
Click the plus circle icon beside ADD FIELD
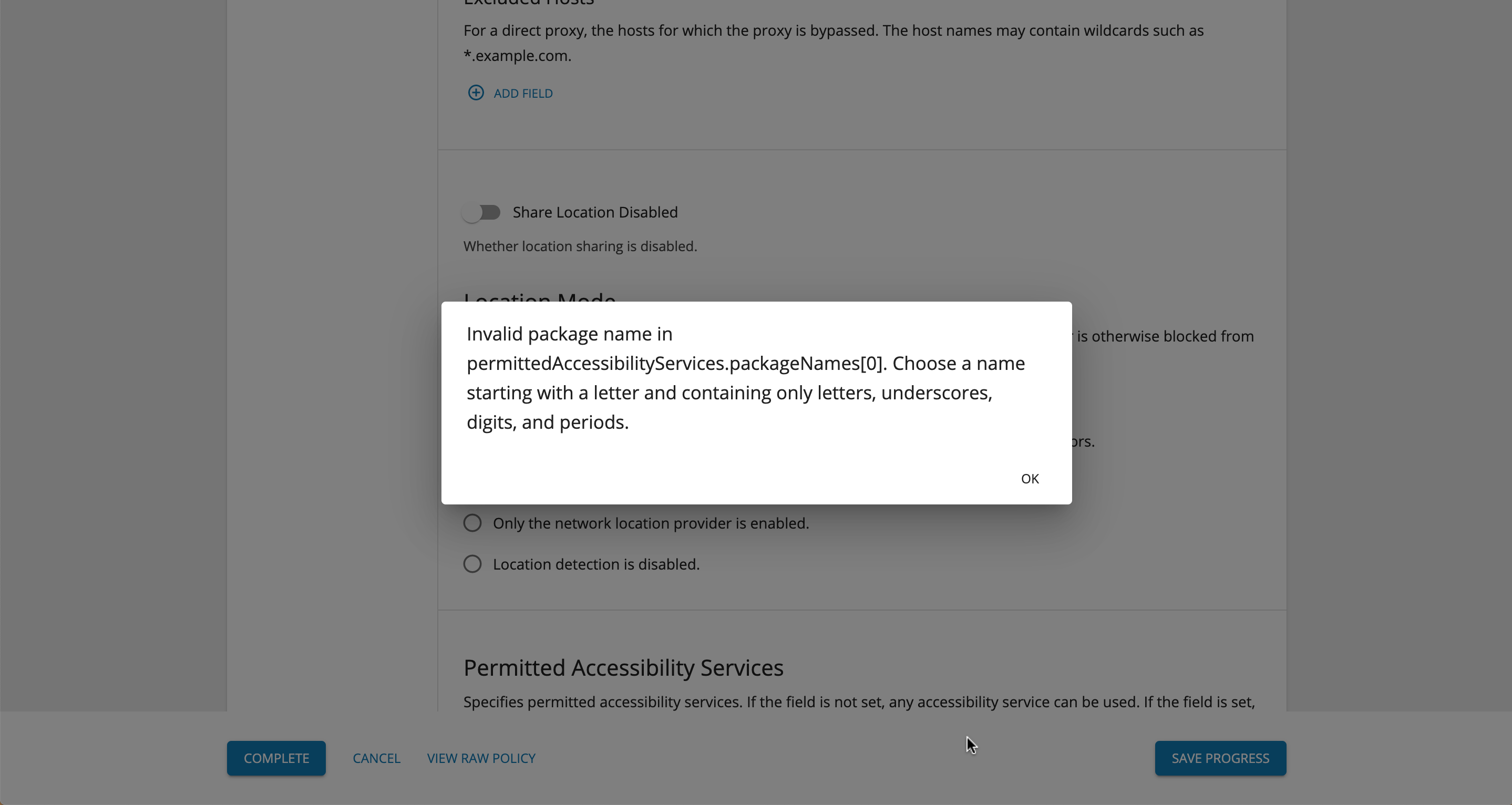pos(476,92)
